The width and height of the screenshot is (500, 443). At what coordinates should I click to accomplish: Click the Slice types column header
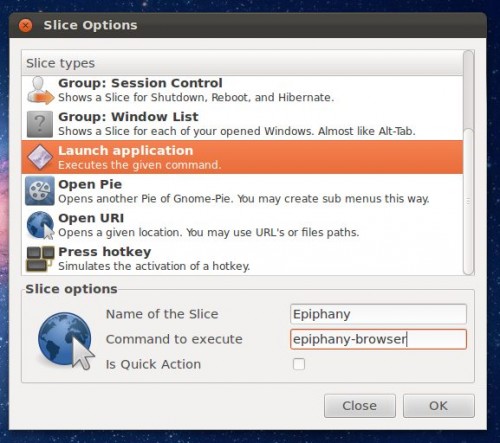click(x=242, y=63)
